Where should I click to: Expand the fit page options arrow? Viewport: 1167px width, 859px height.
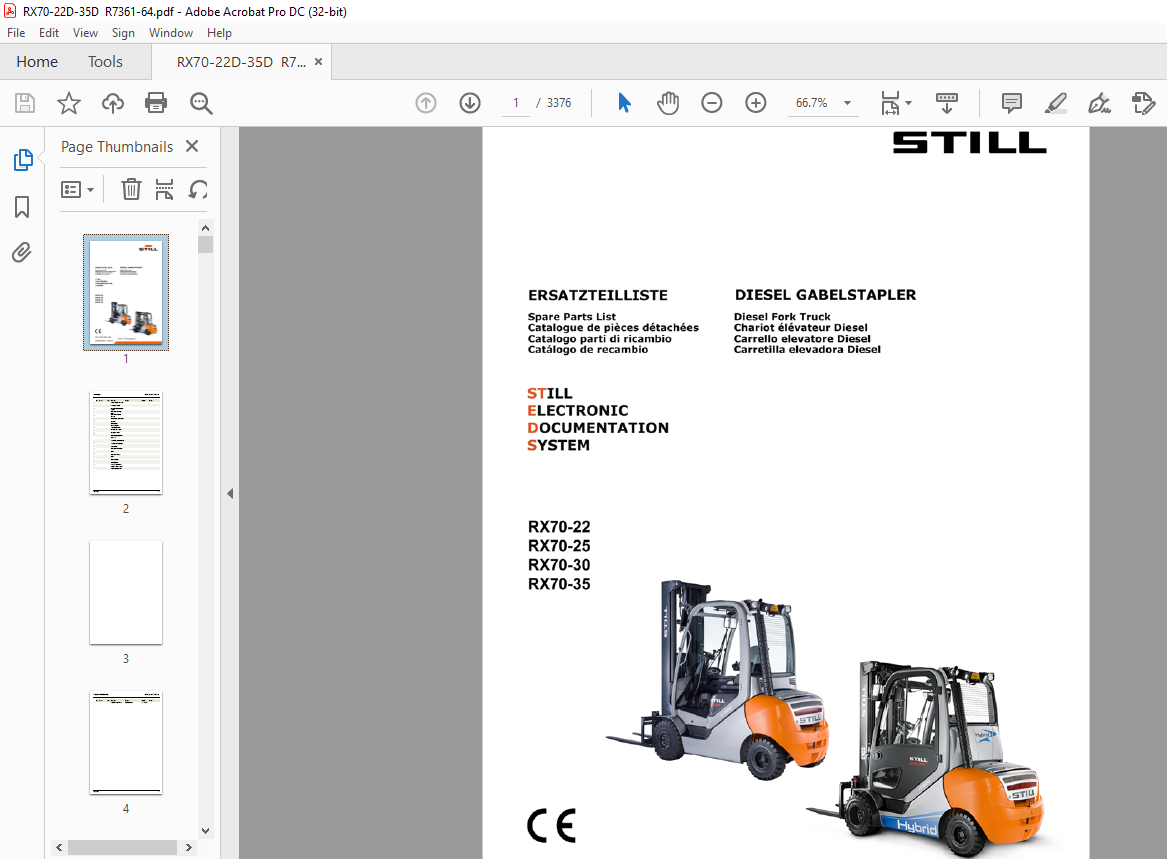[909, 103]
